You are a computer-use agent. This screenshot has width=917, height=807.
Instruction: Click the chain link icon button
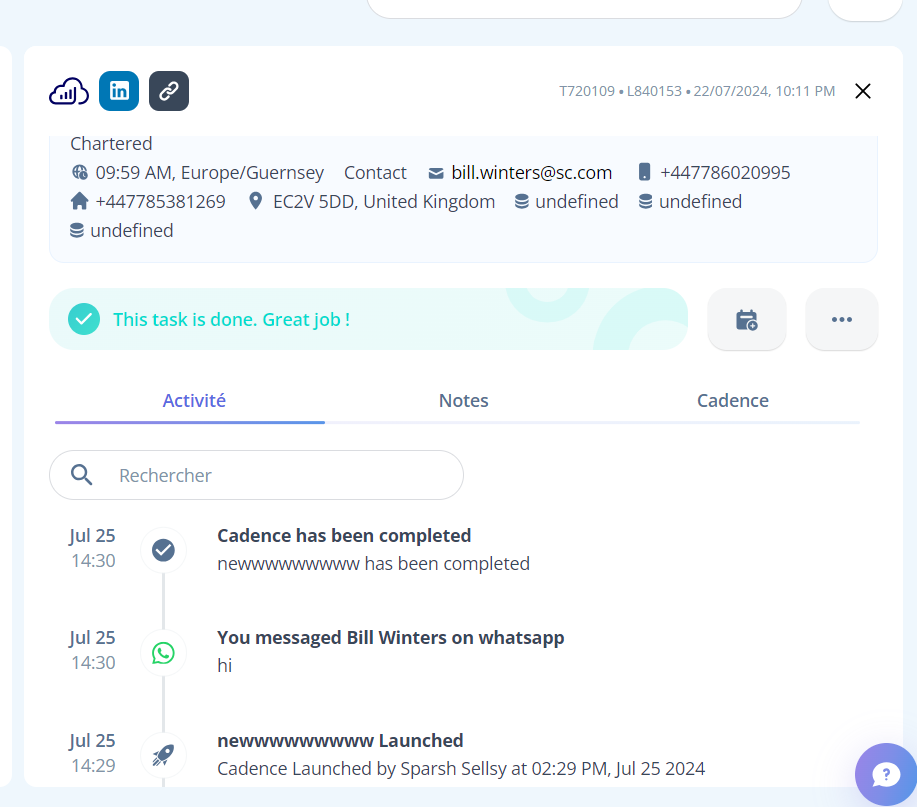(x=169, y=91)
